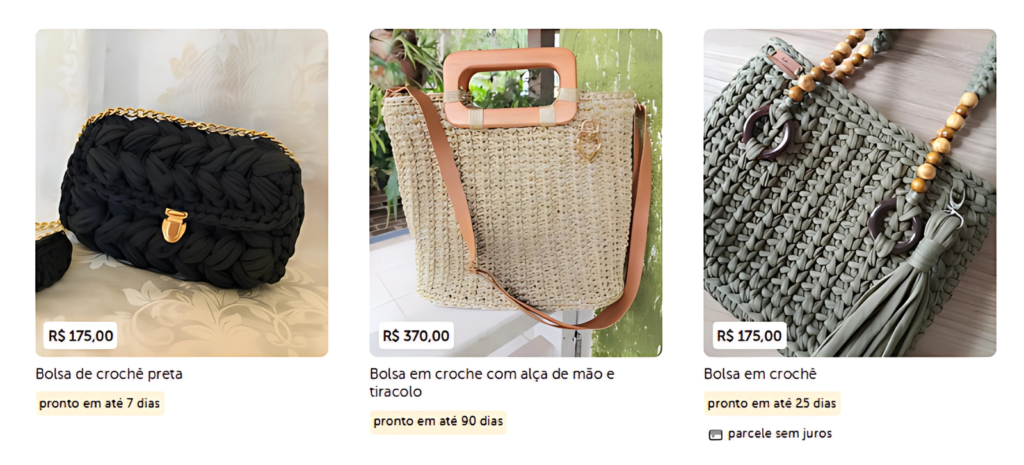Screen dimensions: 1024x465
Task: Click the credit card icon beside parcele sem juros
Action: [715, 434]
